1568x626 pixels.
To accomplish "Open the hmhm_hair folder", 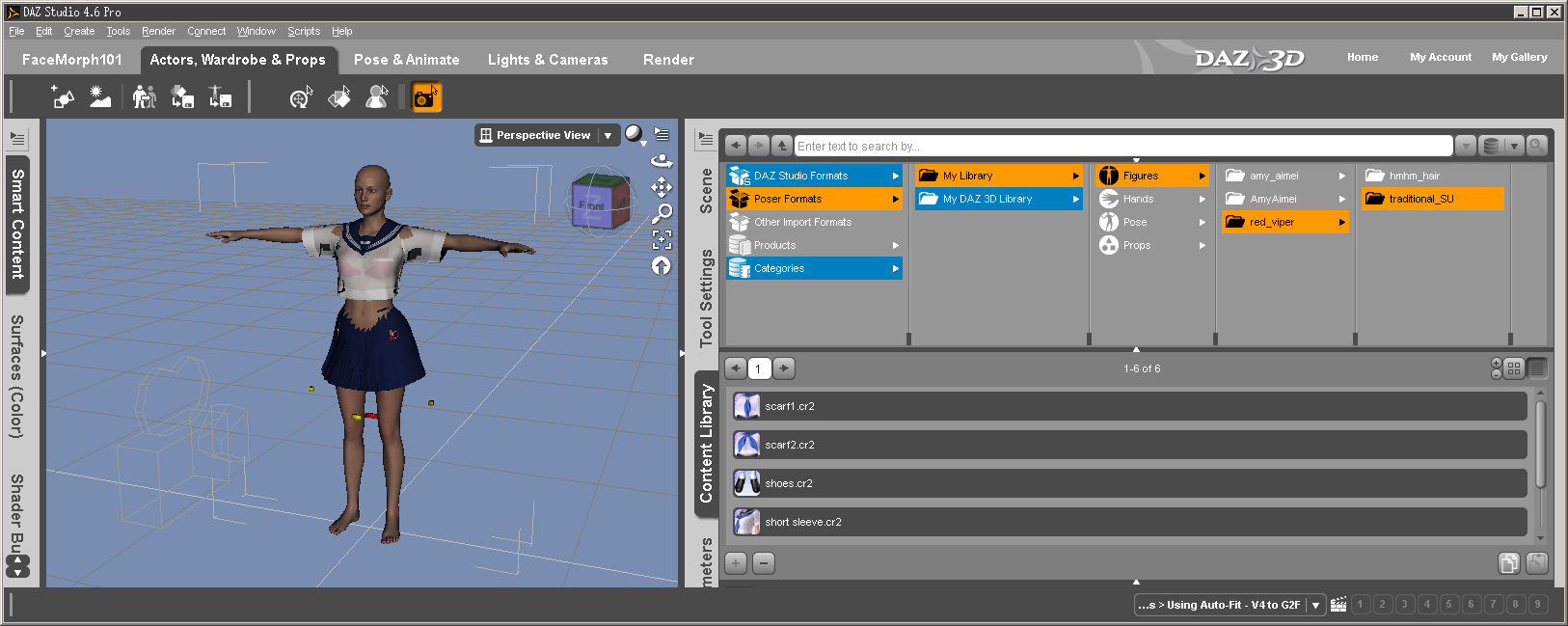I will pyautogui.click(x=1433, y=176).
